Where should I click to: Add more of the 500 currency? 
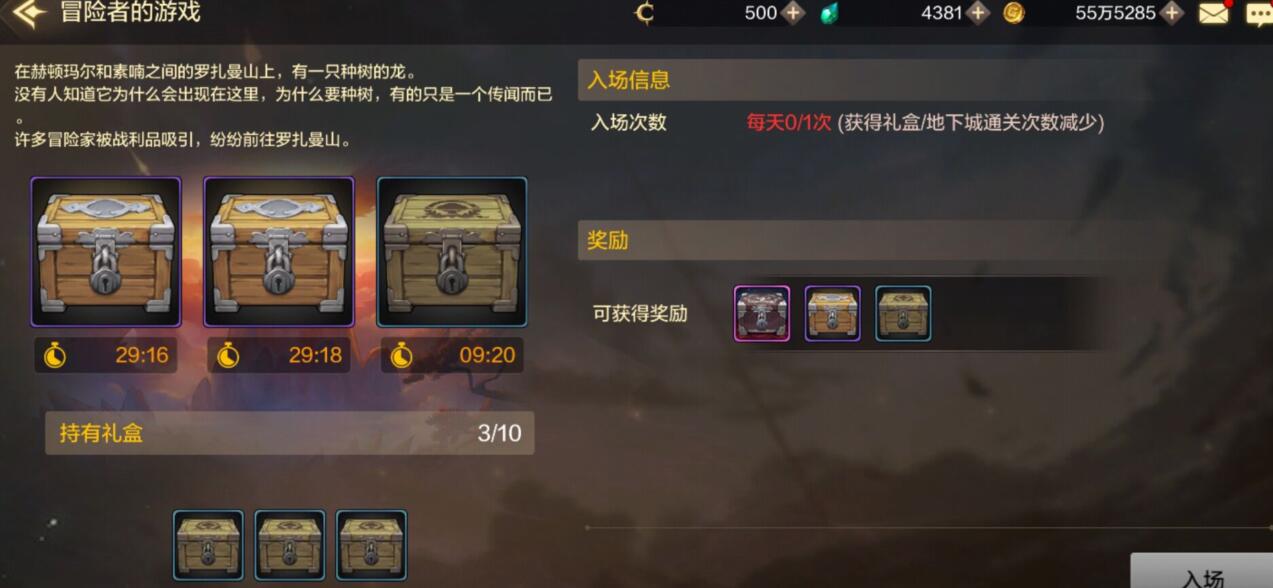(793, 13)
